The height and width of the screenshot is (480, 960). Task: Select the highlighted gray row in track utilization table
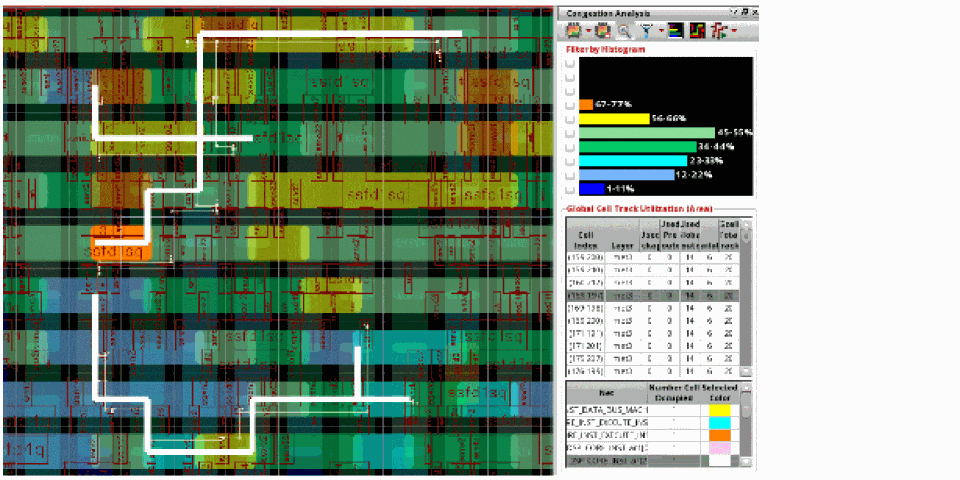(x=653, y=296)
